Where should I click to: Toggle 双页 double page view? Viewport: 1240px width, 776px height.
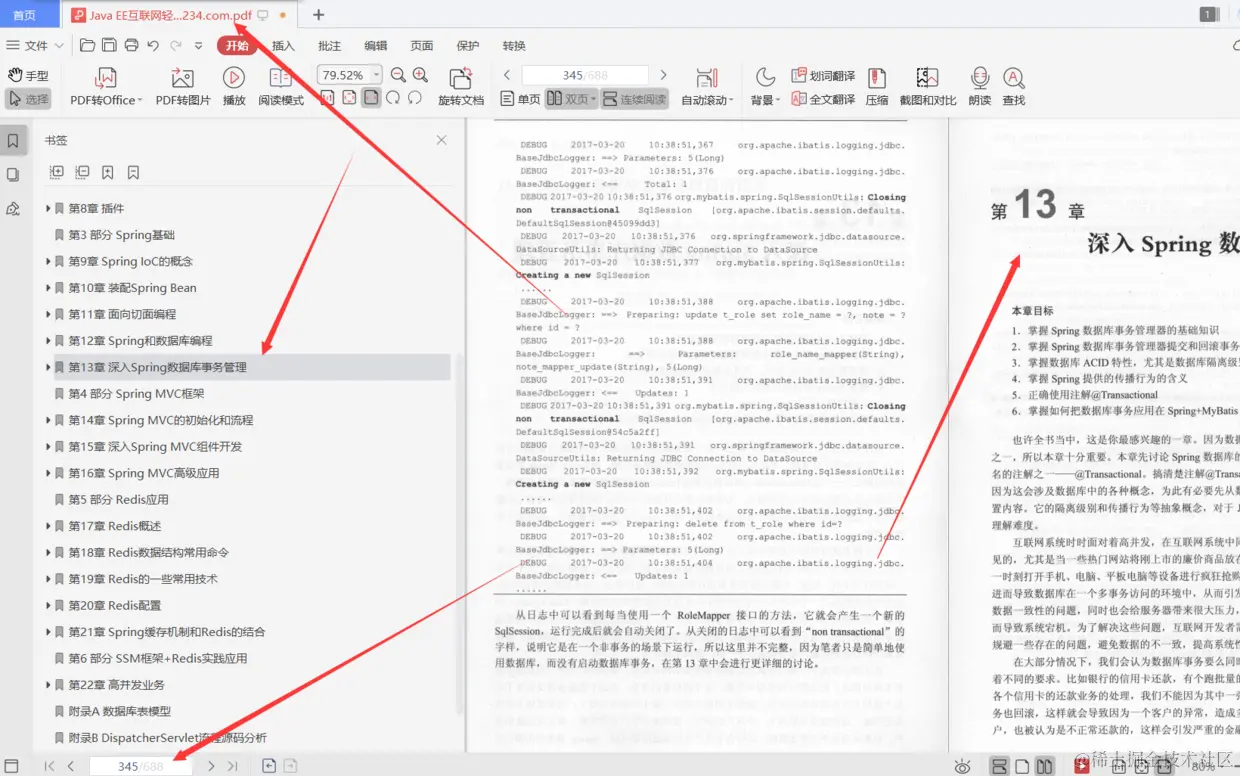click(x=571, y=99)
